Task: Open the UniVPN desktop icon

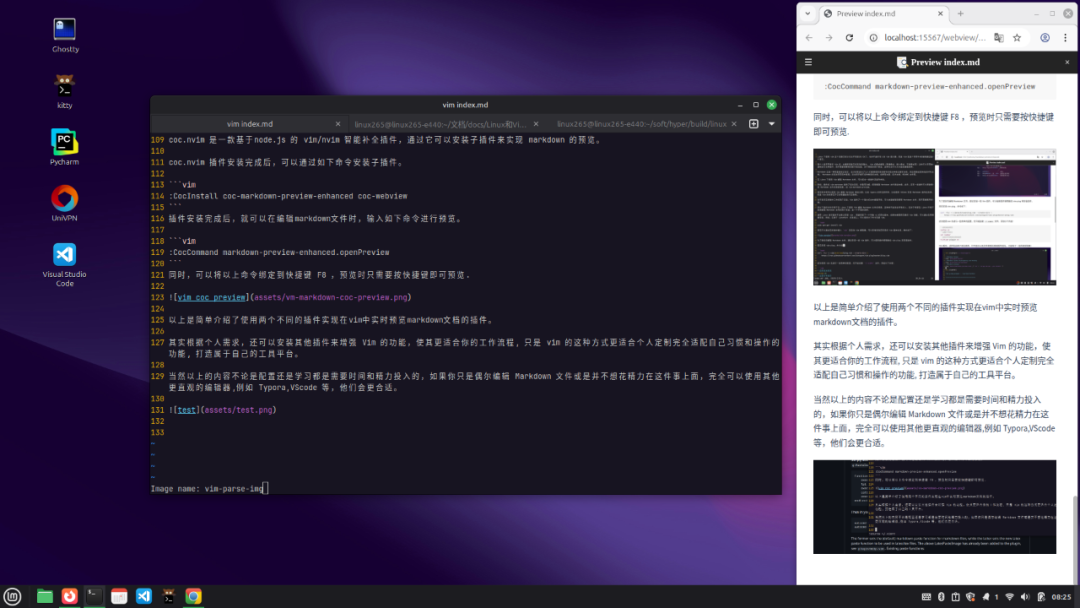Action: (x=65, y=204)
